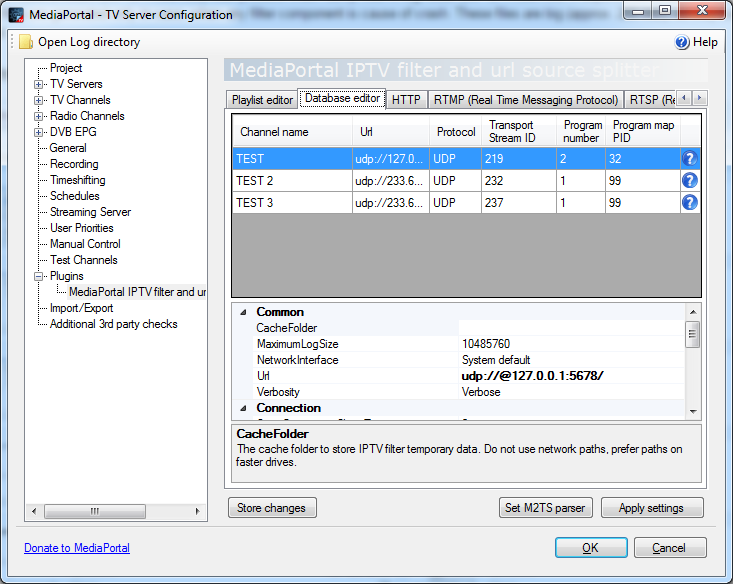Image resolution: width=733 pixels, height=584 pixels.
Task: Click the Open Log directory folder icon
Action: 26,42
